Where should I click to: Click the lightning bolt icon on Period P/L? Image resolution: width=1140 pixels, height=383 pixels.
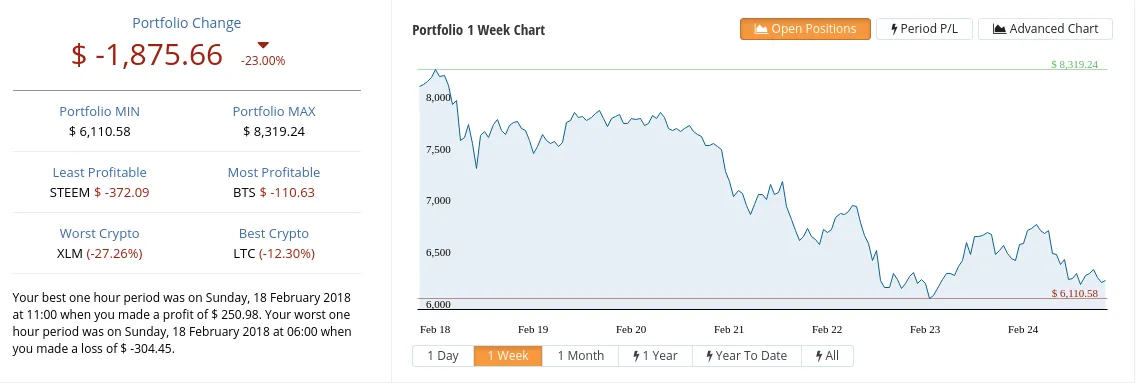894,29
